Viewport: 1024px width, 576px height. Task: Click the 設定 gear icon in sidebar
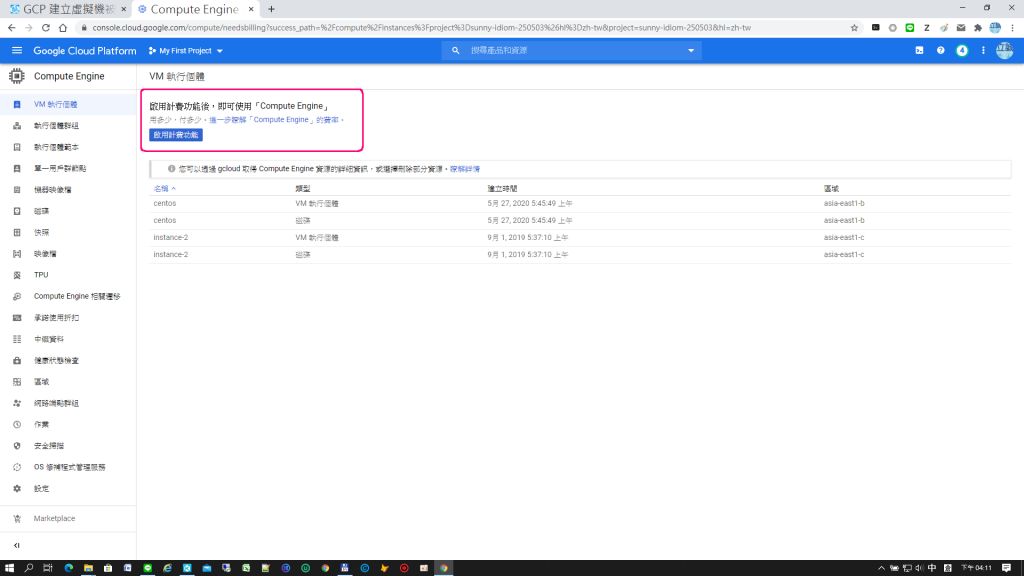[17, 488]
